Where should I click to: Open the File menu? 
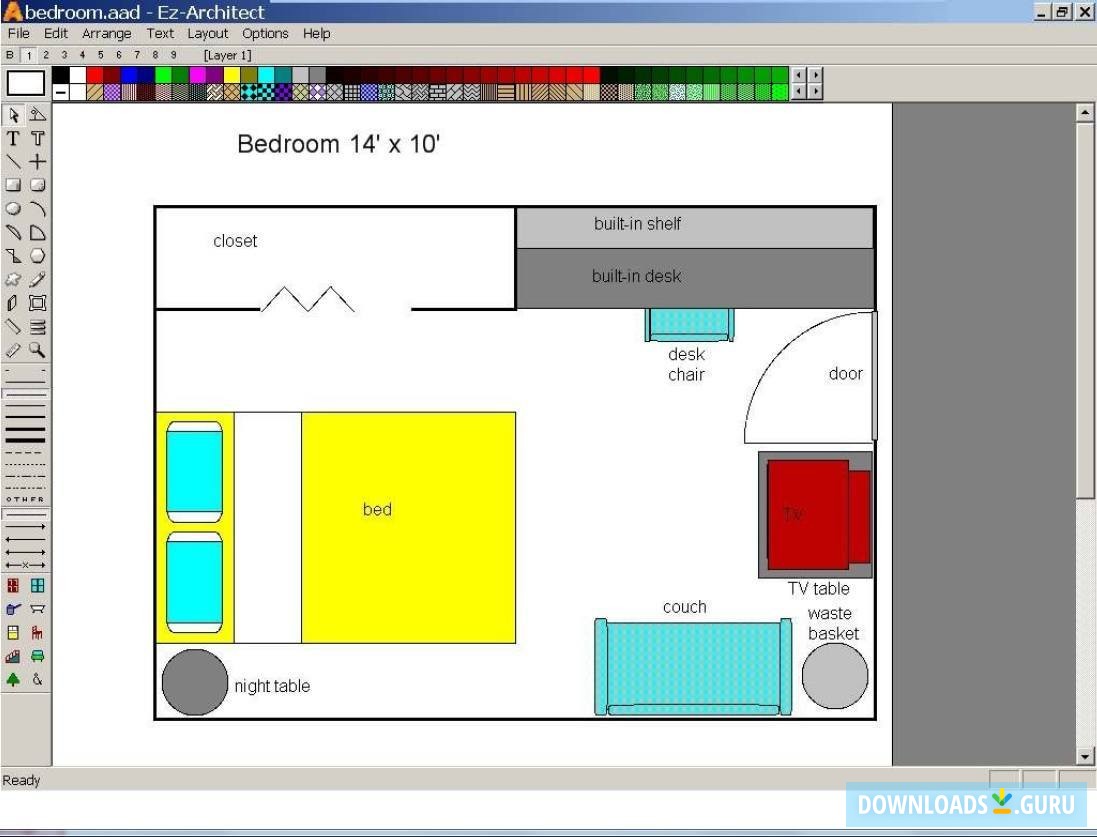click(x=19, y=34)
